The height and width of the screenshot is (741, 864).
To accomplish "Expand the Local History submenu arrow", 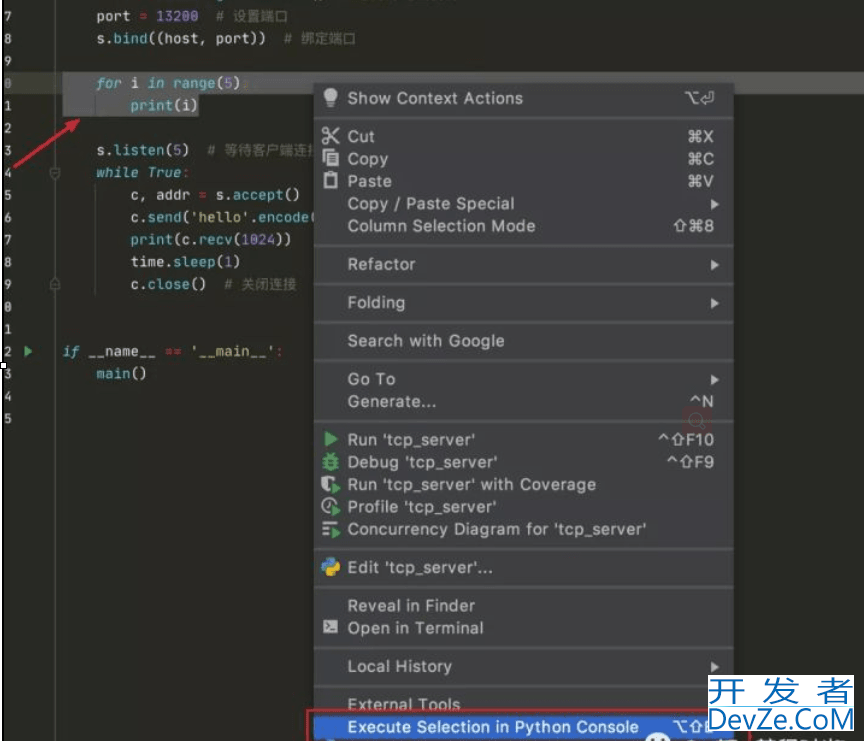I will click(x=715, y=667).
